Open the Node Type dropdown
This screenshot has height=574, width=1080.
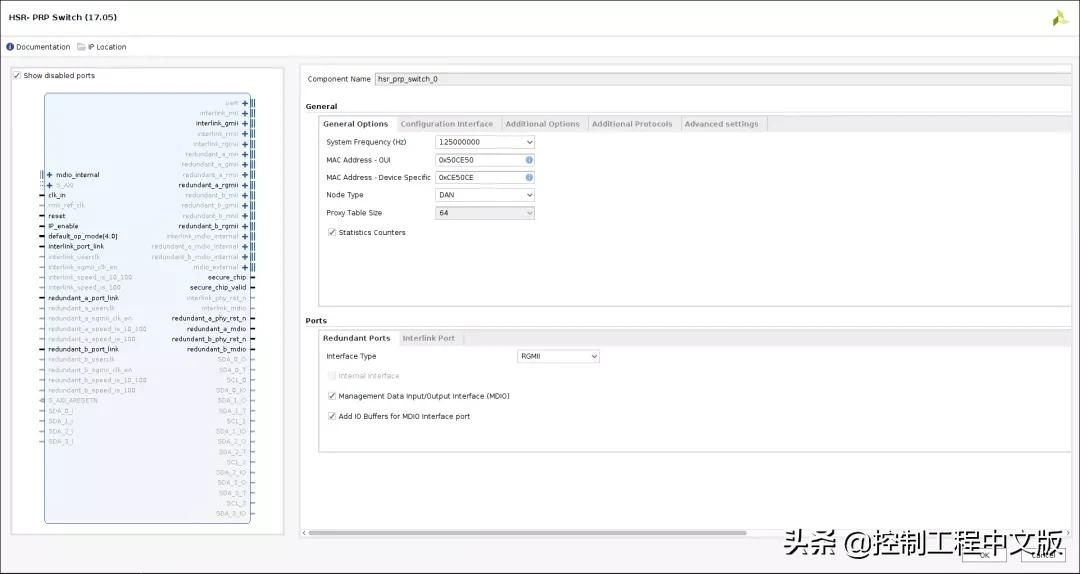pos(485,195)
